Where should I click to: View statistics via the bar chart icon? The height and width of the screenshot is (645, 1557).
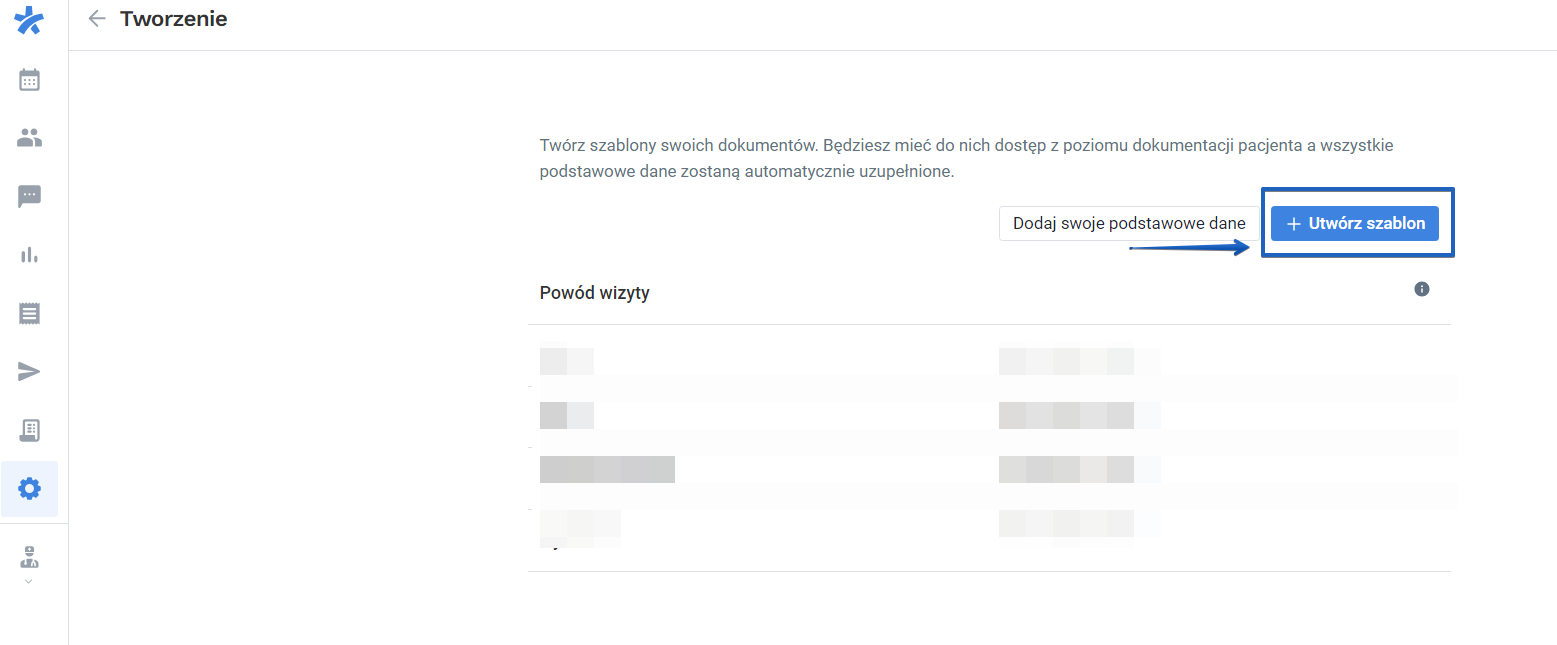[29, 255]
